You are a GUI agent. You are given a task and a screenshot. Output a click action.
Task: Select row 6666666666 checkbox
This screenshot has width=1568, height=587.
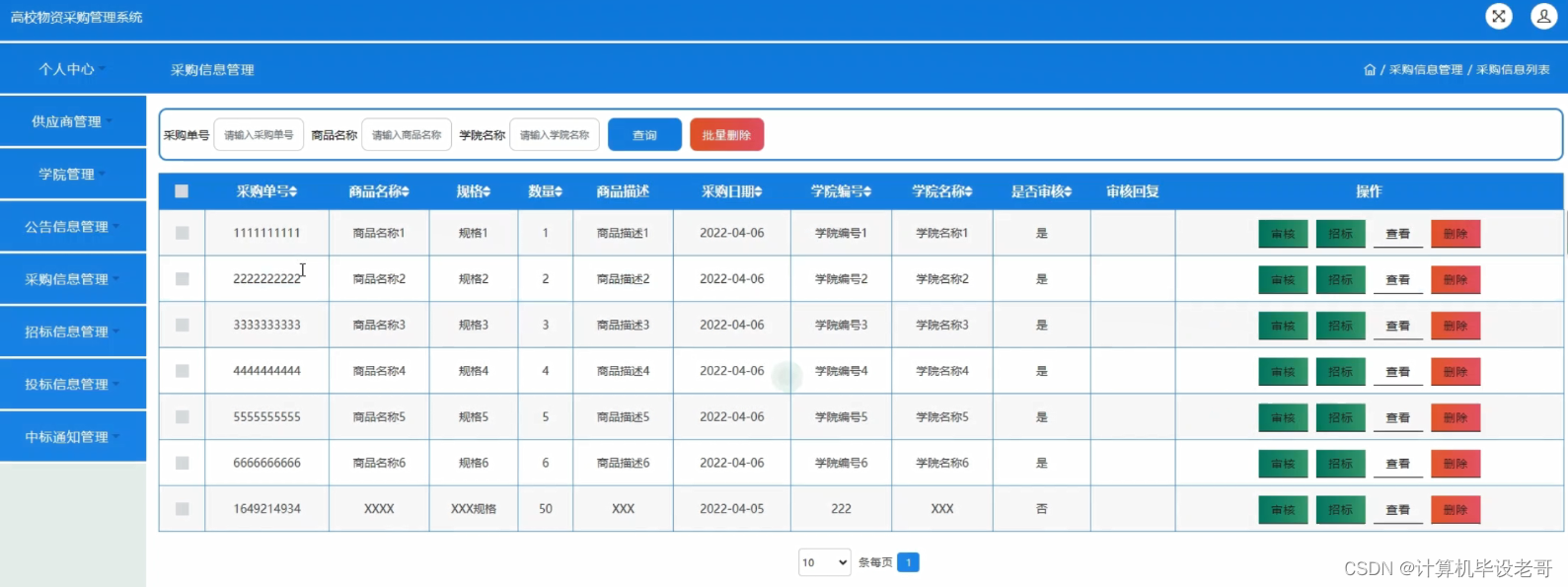(x=182, y=463)
